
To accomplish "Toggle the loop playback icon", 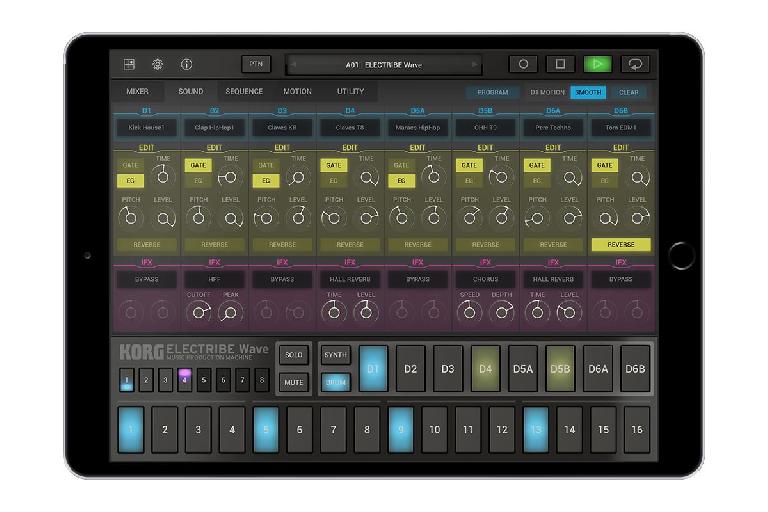I will pos(635,64).
